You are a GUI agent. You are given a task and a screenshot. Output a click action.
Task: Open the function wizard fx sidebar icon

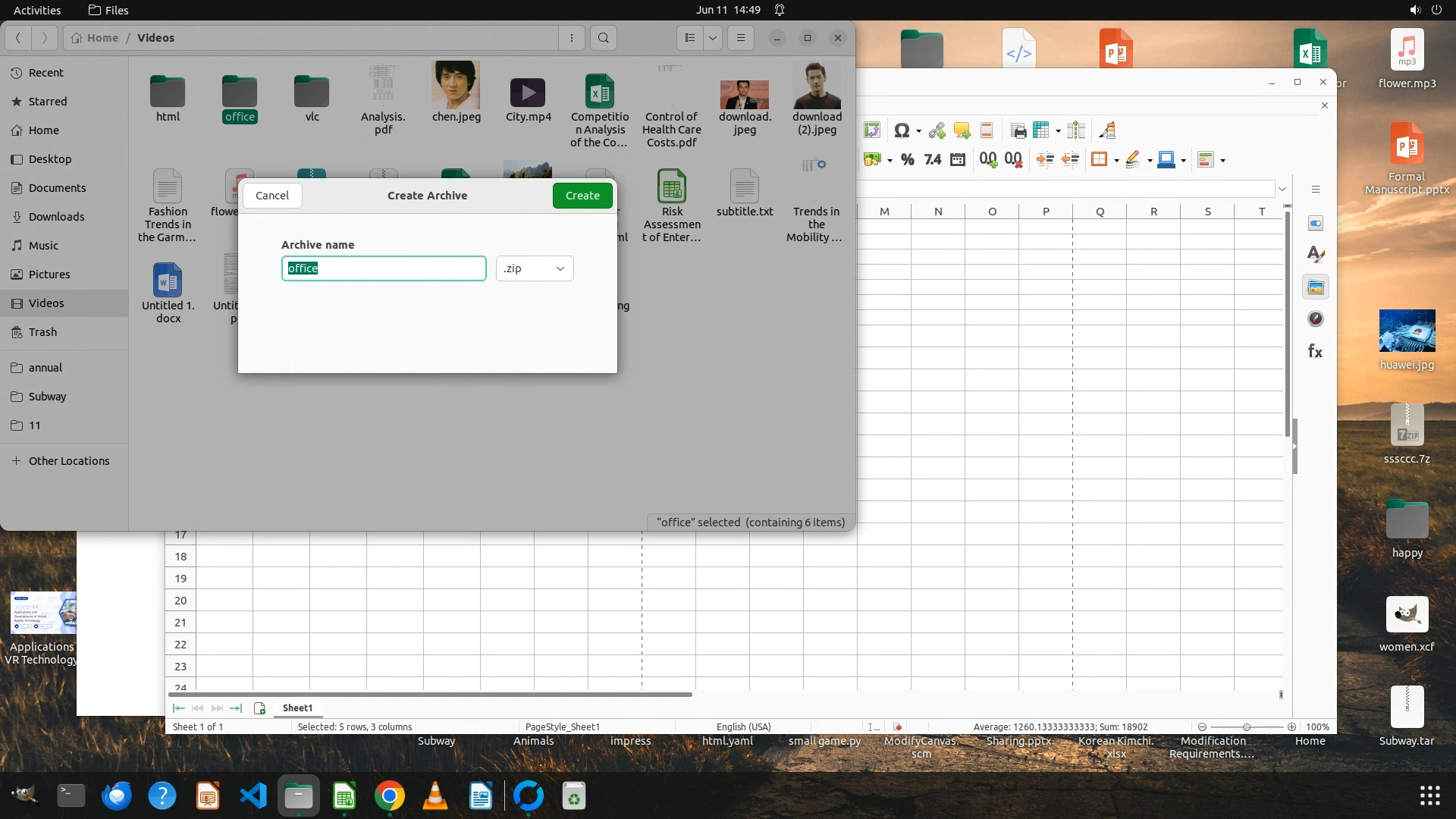[1315, 351]
